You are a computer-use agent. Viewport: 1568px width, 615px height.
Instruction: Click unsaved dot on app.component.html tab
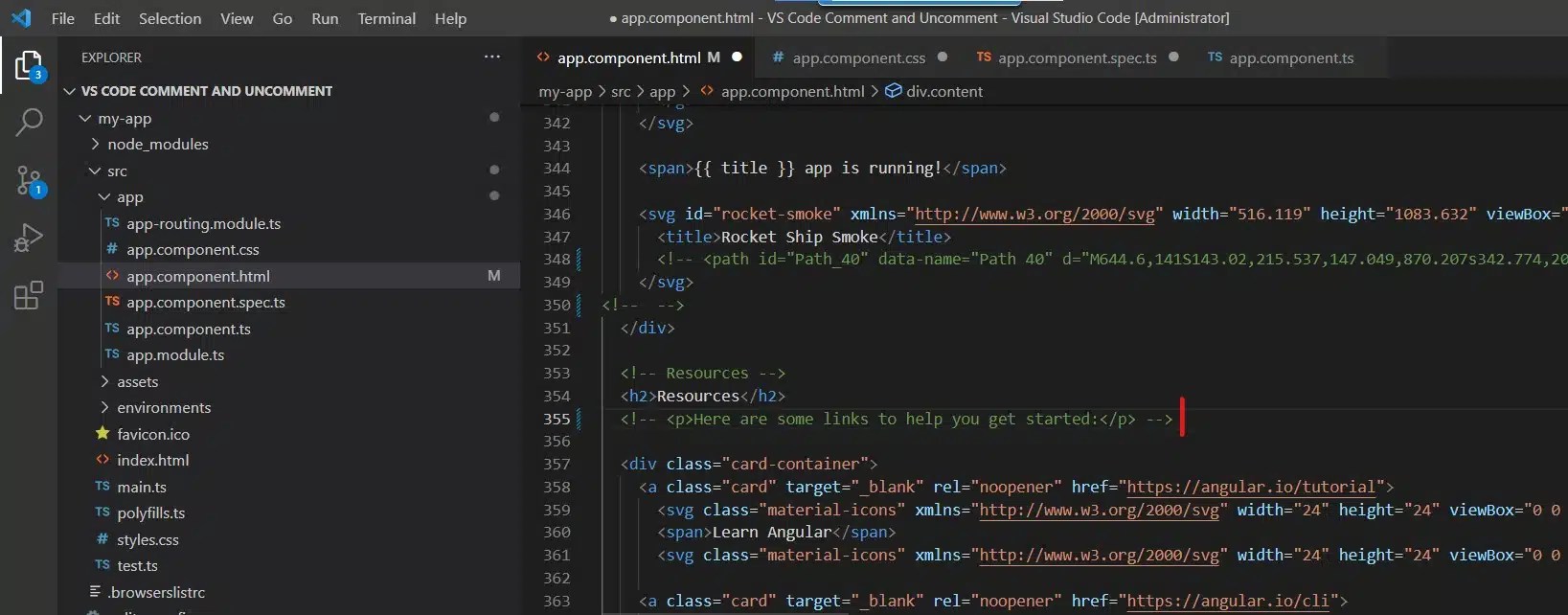737,57
